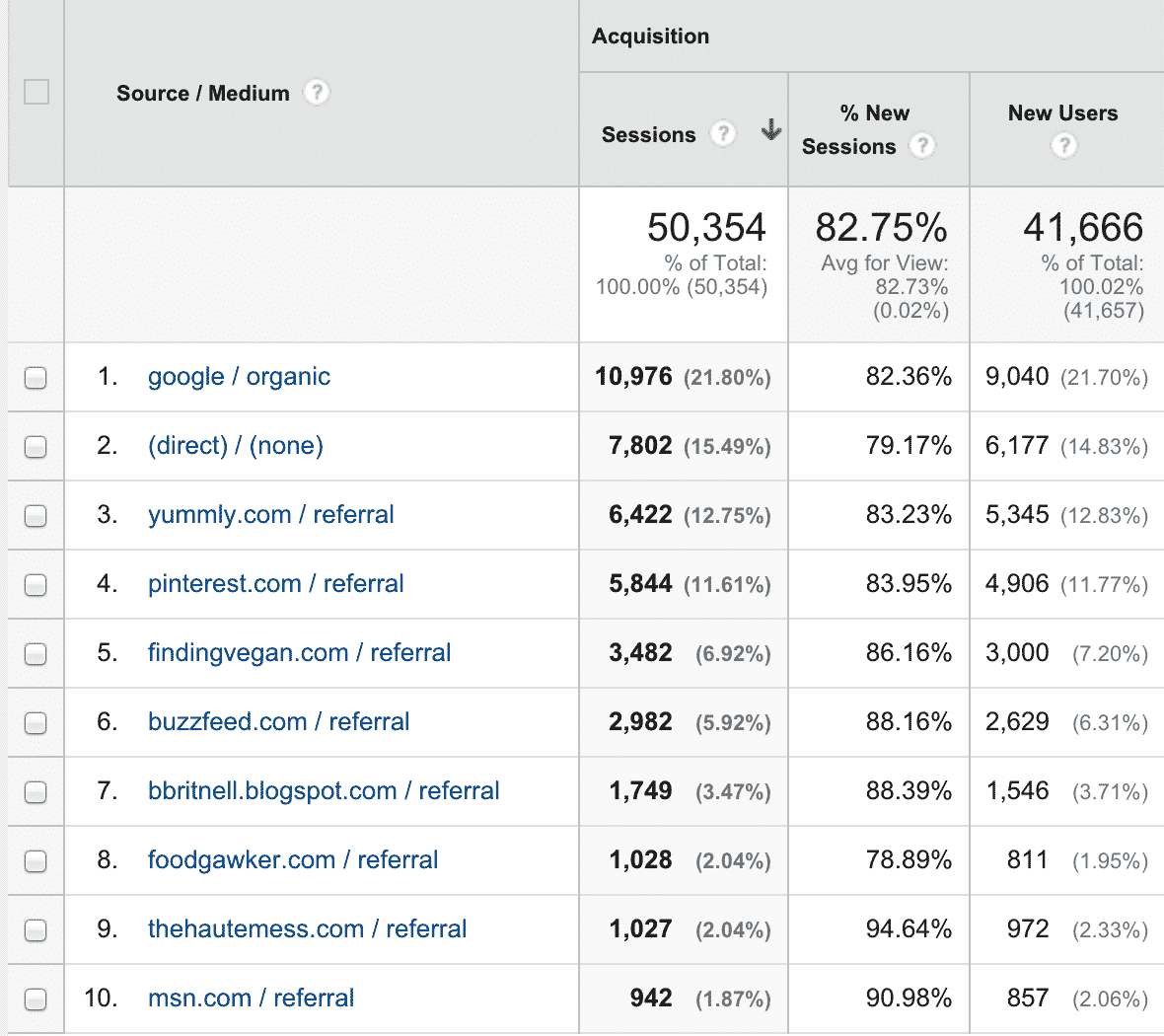
Task: Click pinterest sessions value 5,844
Action: pos(640,584)
